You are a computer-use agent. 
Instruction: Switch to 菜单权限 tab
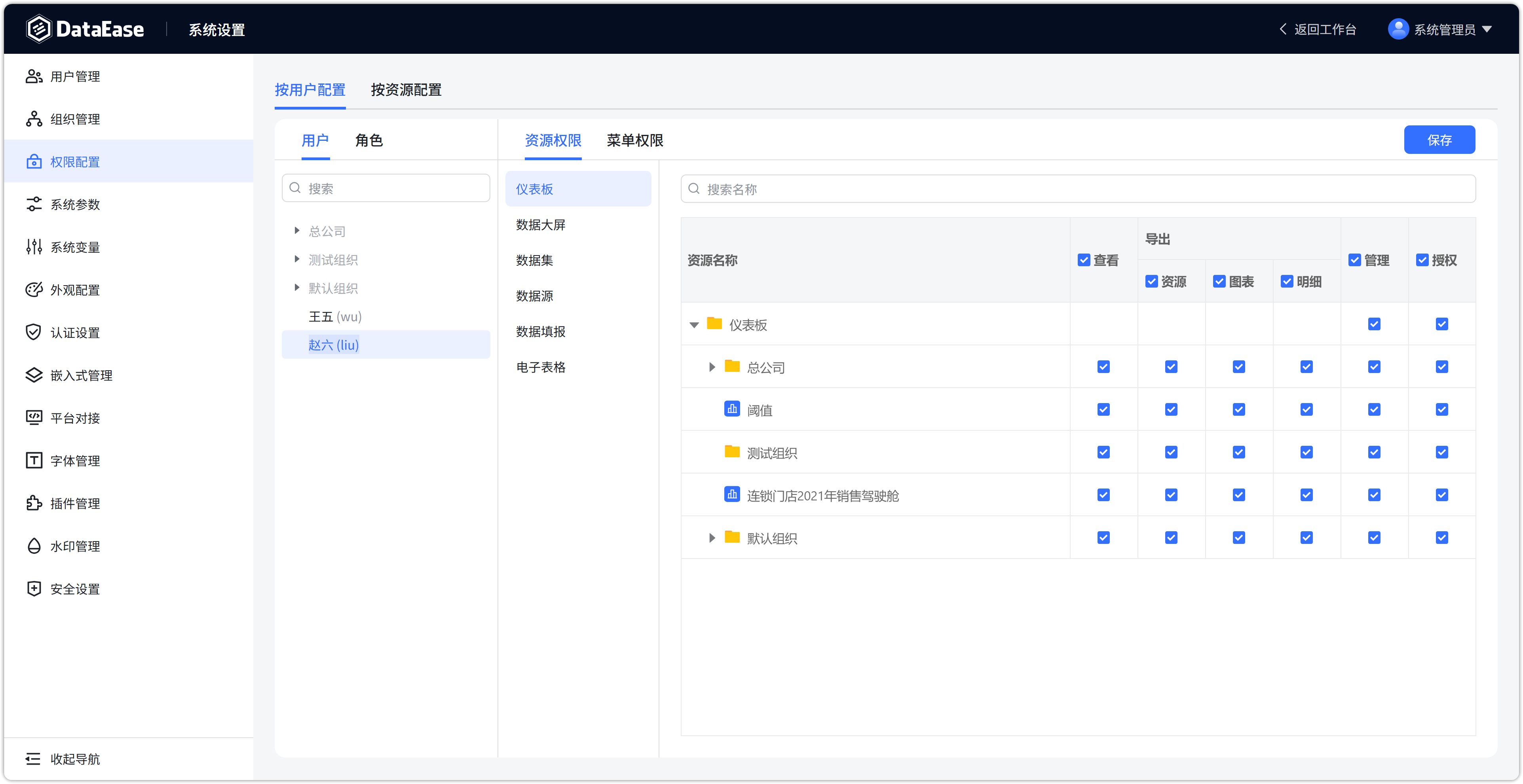pos(635,140)
